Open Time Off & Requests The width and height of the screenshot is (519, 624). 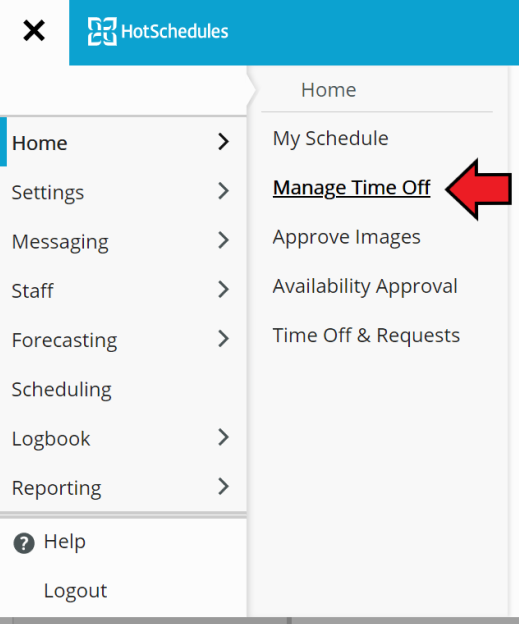pyautogui.click(x=366, y=335)
